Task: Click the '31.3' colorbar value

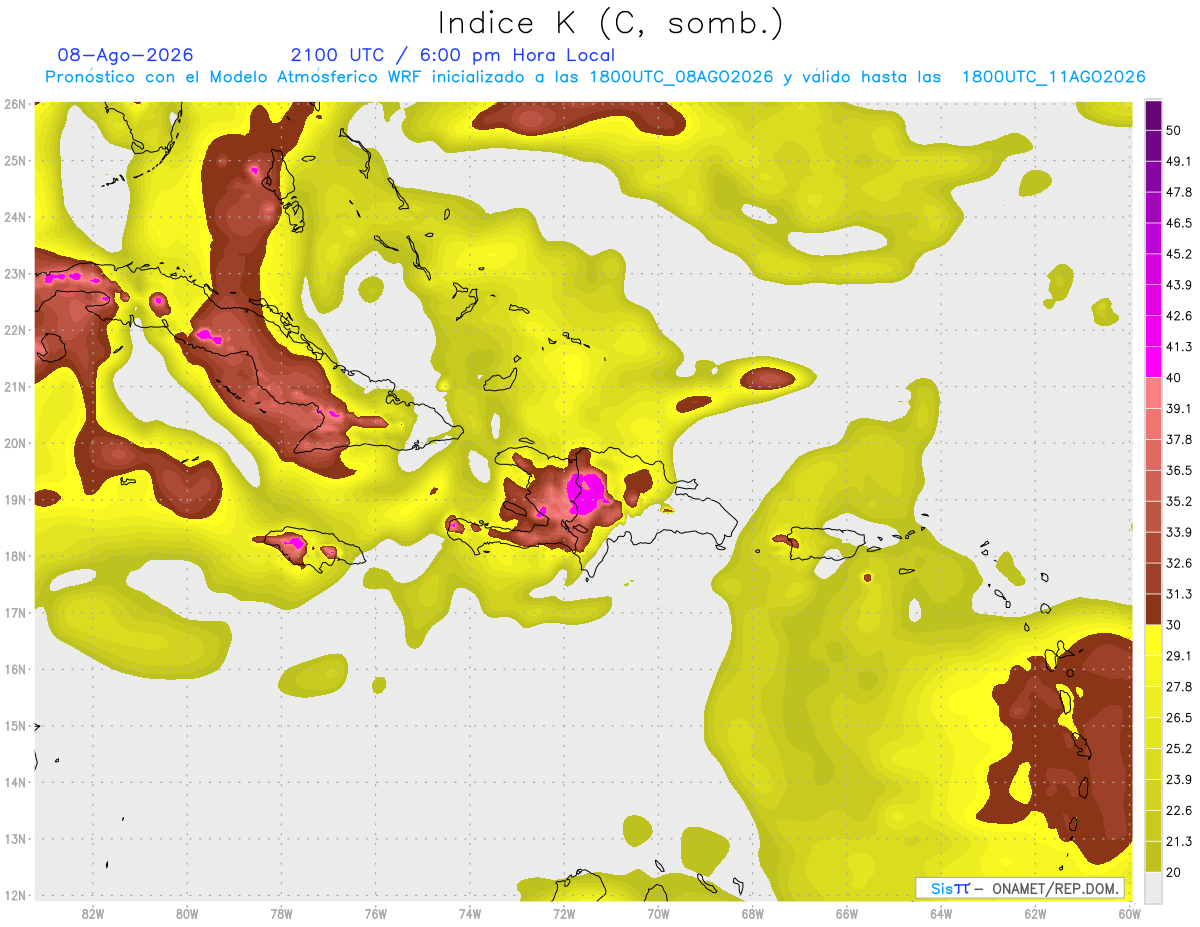Action: [x=1178, y=594]
